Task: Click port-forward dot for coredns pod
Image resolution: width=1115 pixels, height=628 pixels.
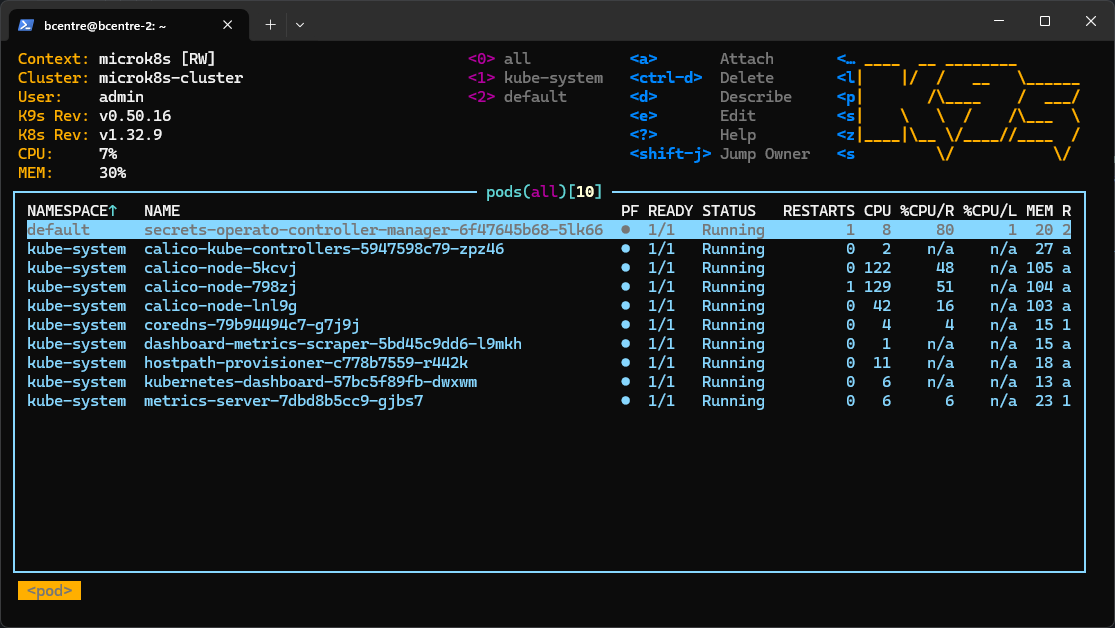Action: coord(626,325)
